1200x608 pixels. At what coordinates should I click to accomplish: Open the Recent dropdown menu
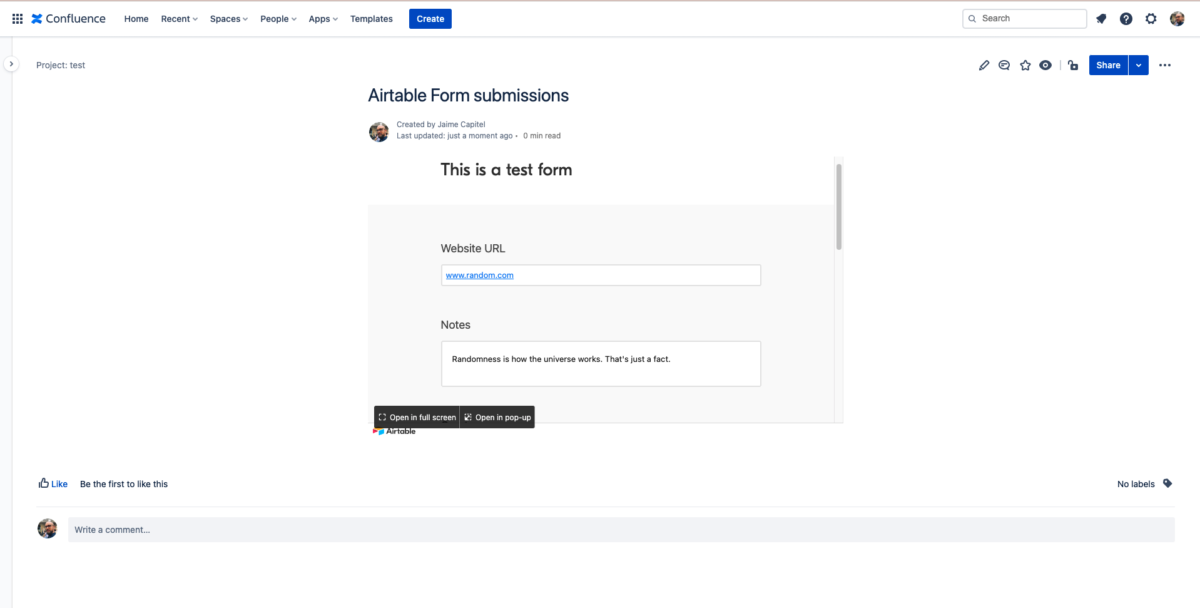tap(179, 19)
